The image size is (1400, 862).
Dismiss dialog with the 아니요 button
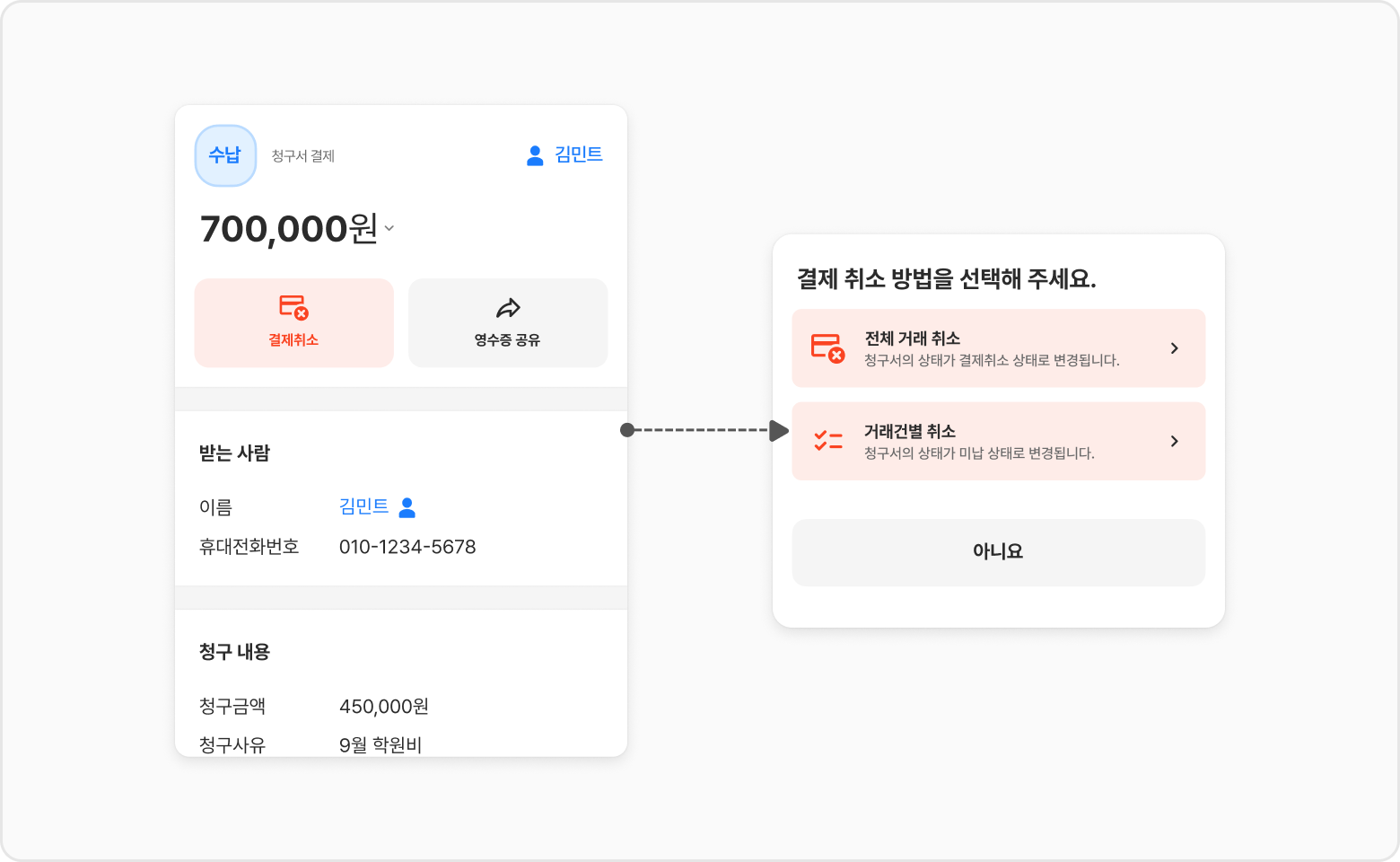[998, 552]
